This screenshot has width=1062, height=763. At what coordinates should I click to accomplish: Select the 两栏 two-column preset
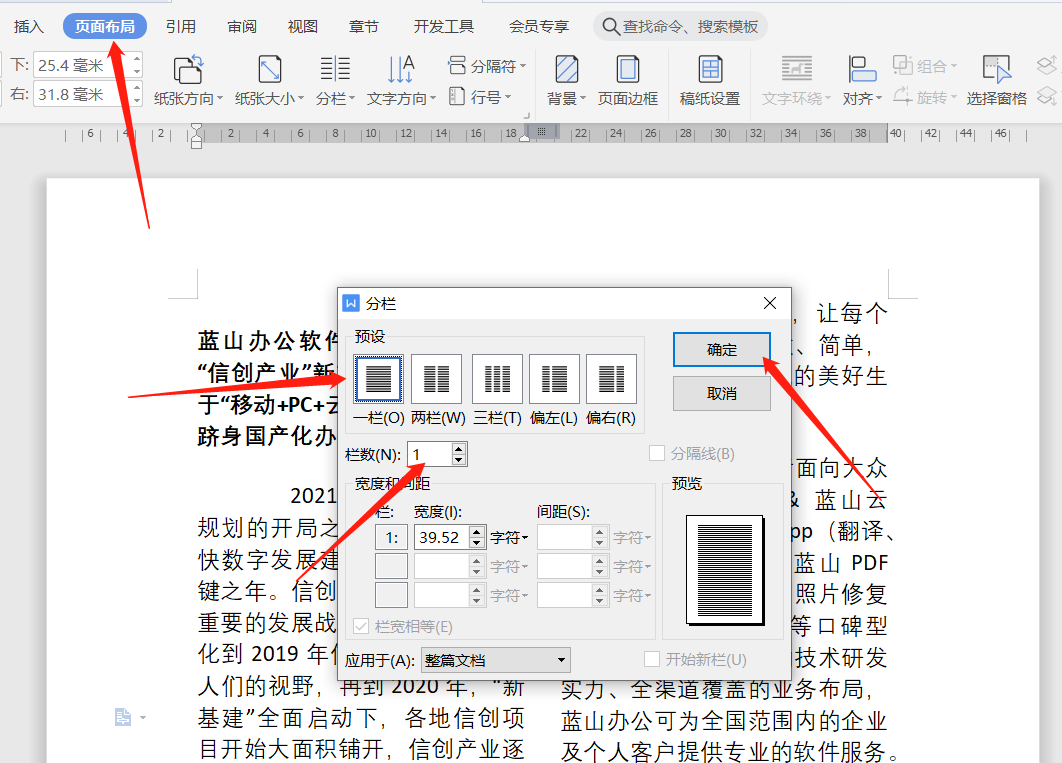[x=437, y=379]
